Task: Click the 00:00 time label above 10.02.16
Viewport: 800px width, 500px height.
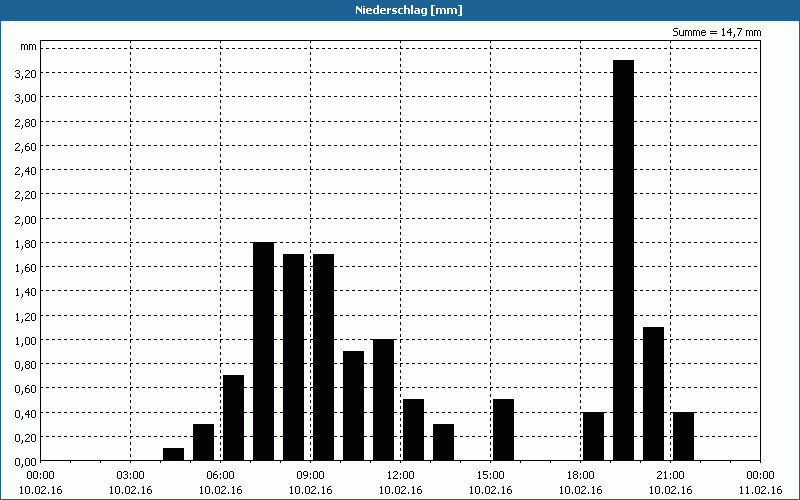Action: [x=40, y=476]
